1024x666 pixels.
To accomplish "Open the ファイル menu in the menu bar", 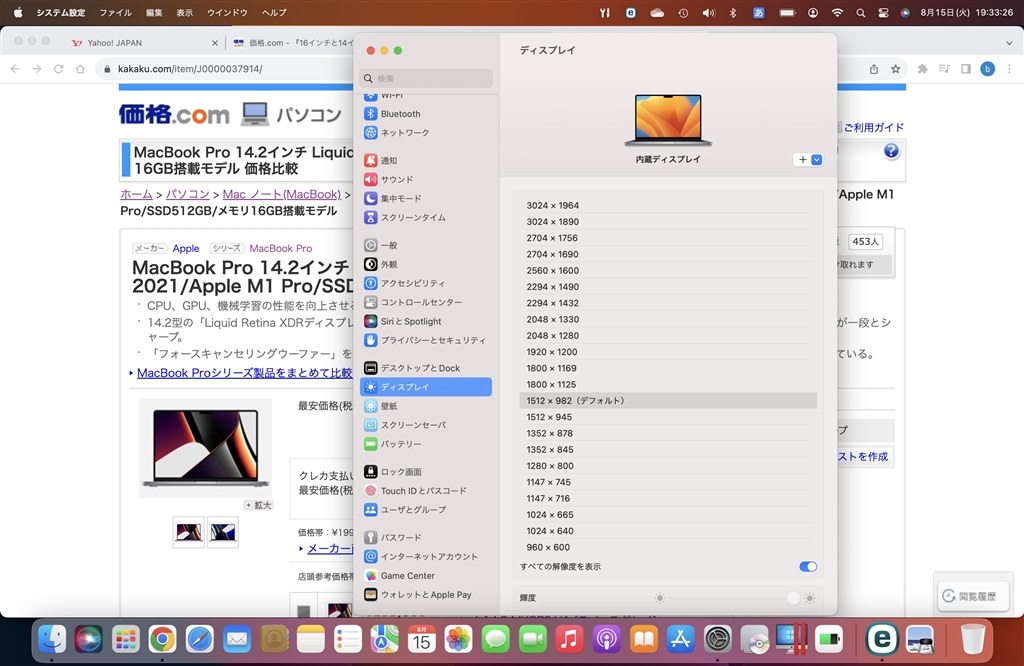I will click(x=115, y=12).
